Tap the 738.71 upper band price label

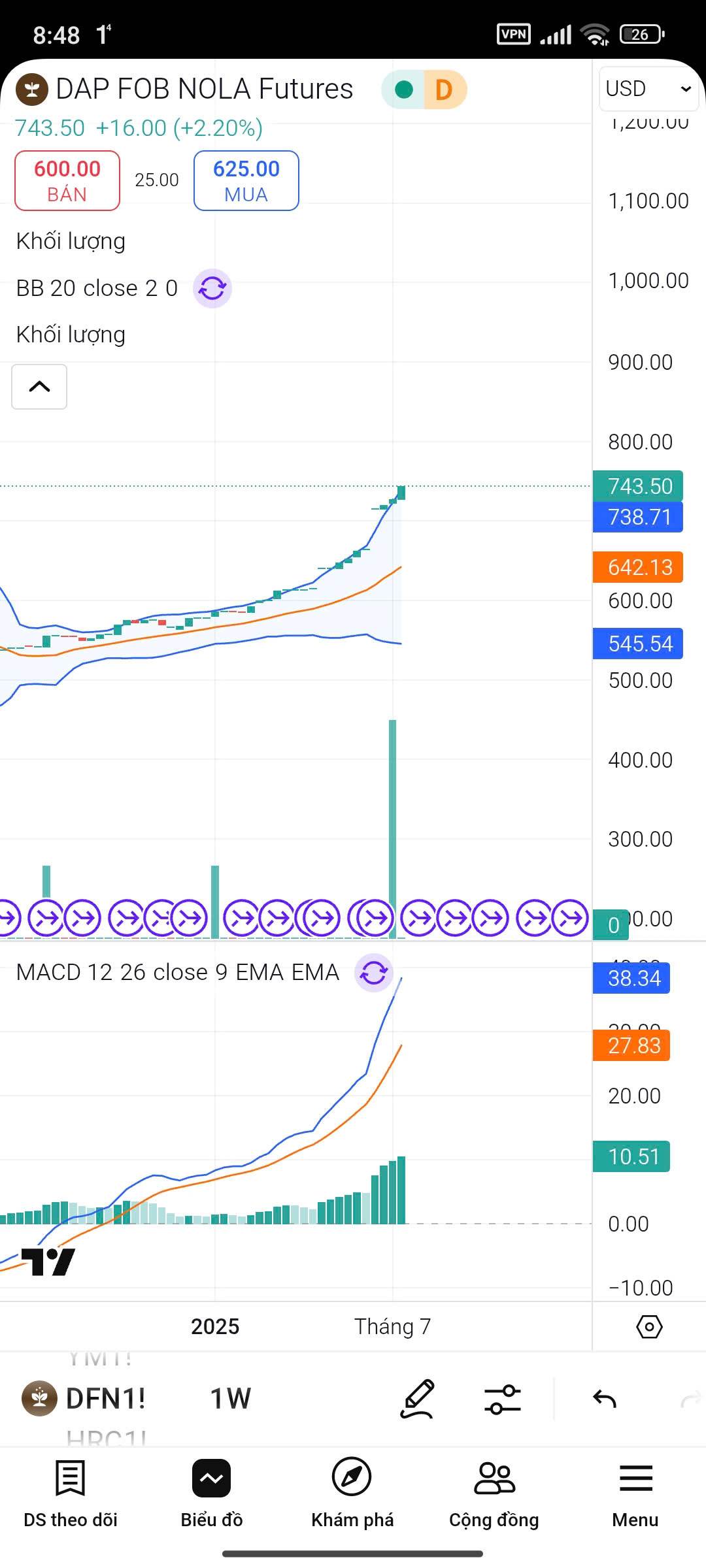pos(638,517)
